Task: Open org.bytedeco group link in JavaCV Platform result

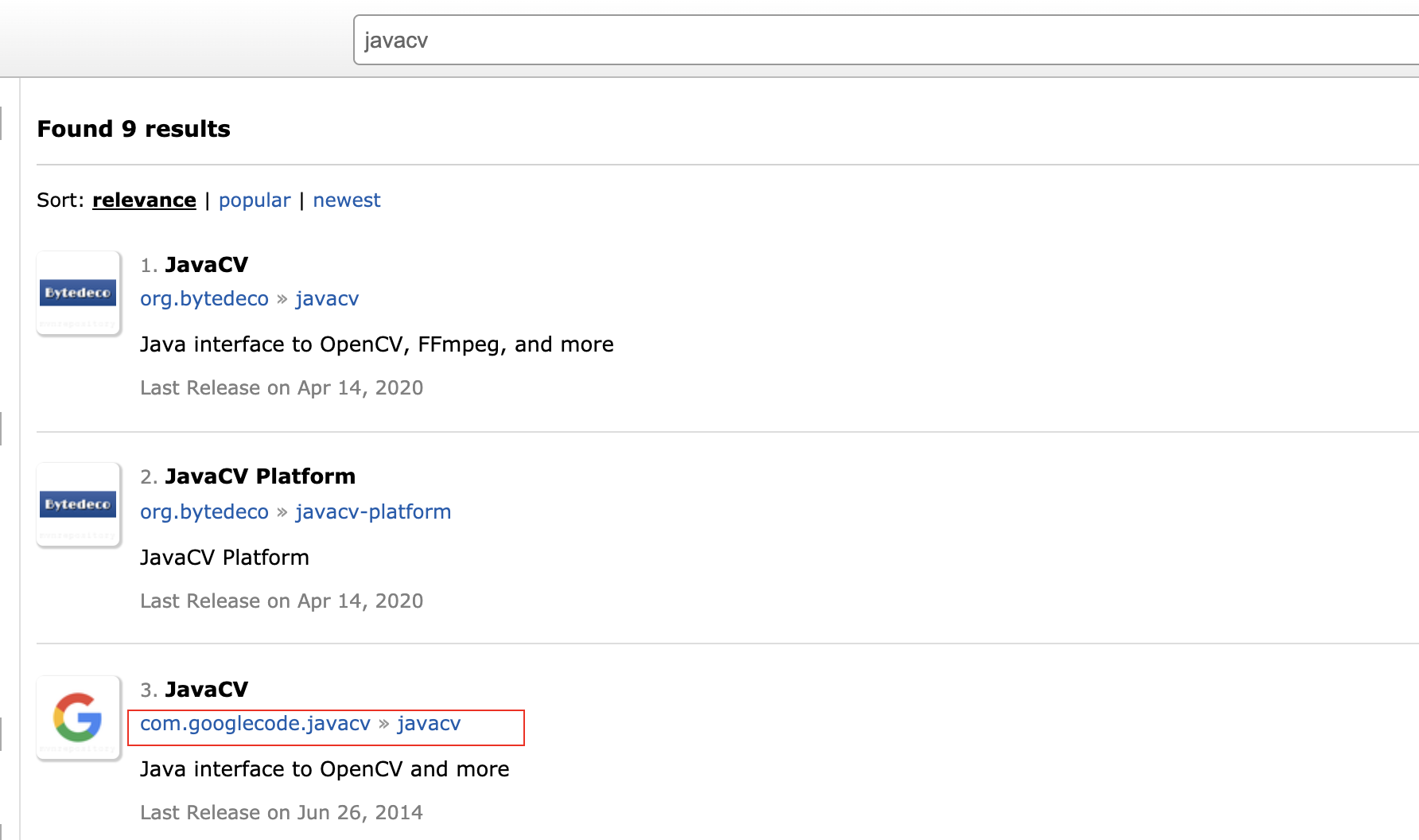Action: coord(204,512)
